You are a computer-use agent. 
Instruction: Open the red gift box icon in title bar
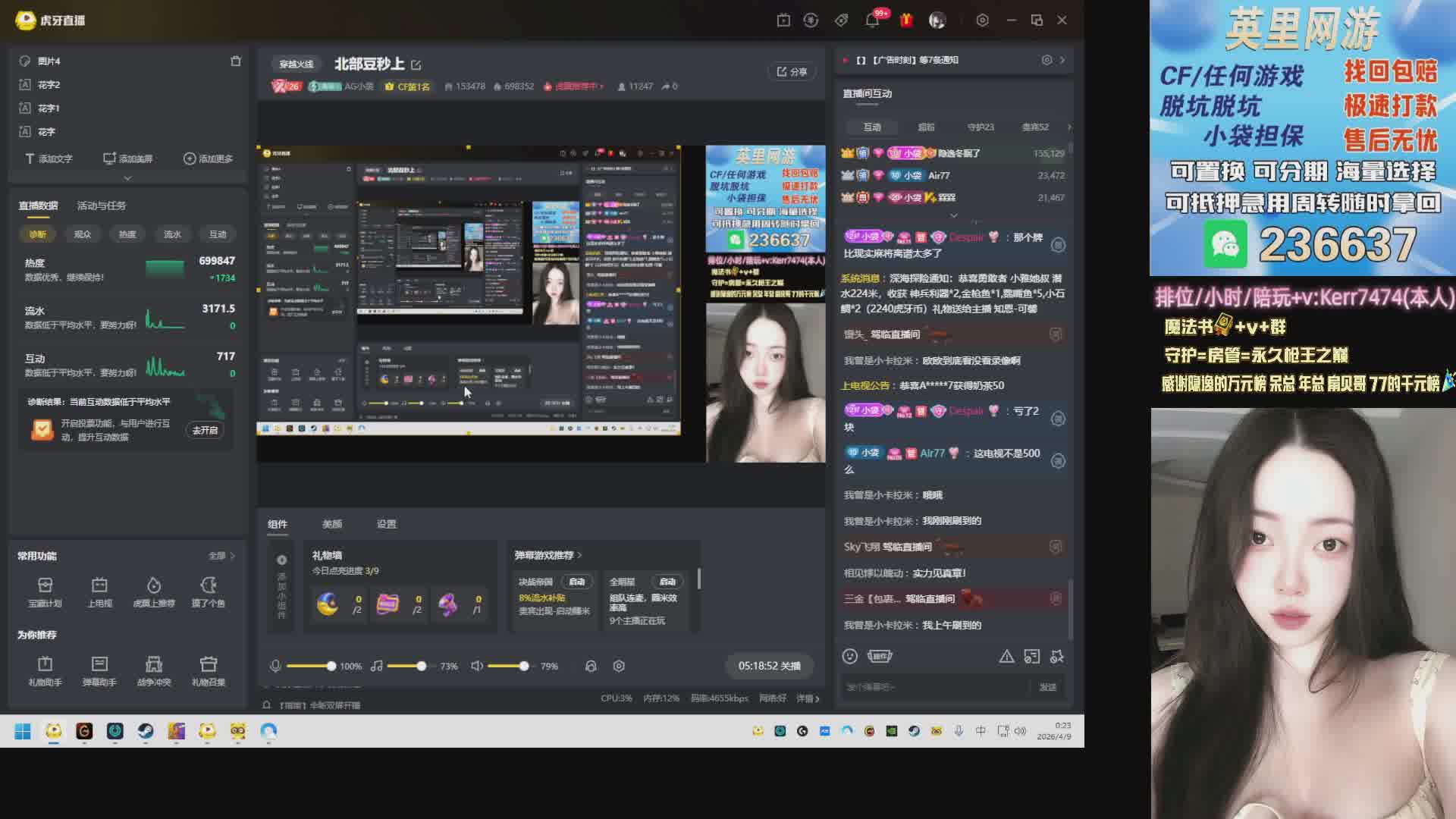pyautogui.click(x=905, y=20)
